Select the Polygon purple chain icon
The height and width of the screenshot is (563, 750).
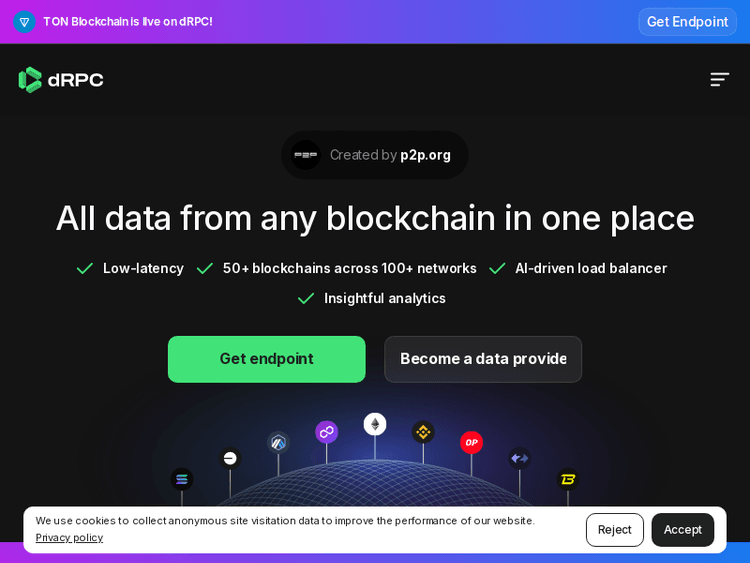(x=327, y=432)
